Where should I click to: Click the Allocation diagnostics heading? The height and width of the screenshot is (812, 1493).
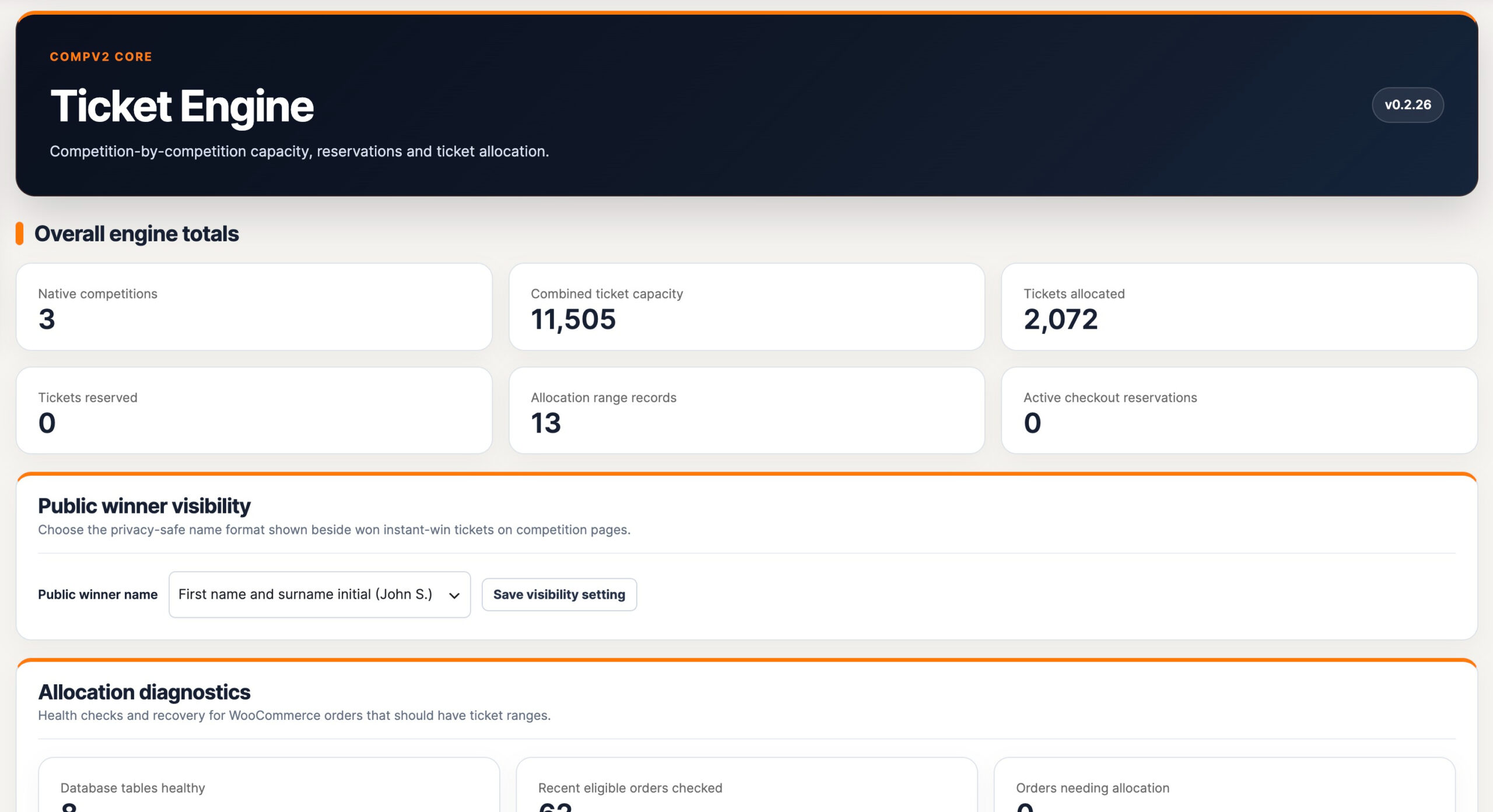(x=144, y=692)
